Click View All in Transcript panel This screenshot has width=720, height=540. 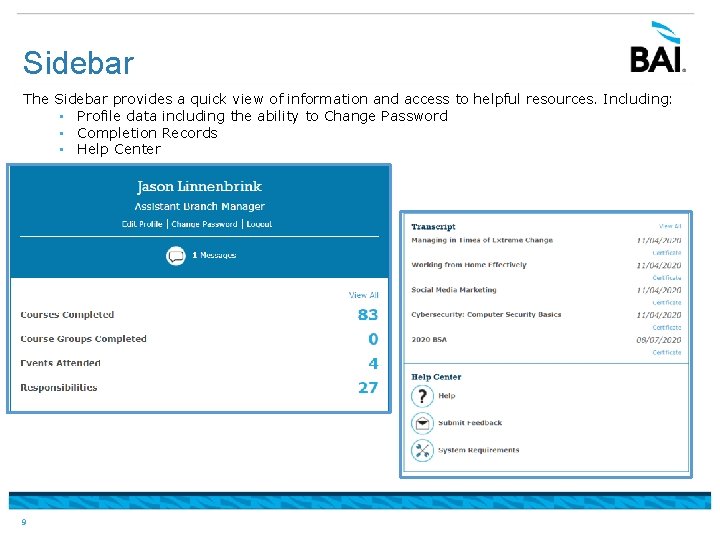click(x=670, y=226)
